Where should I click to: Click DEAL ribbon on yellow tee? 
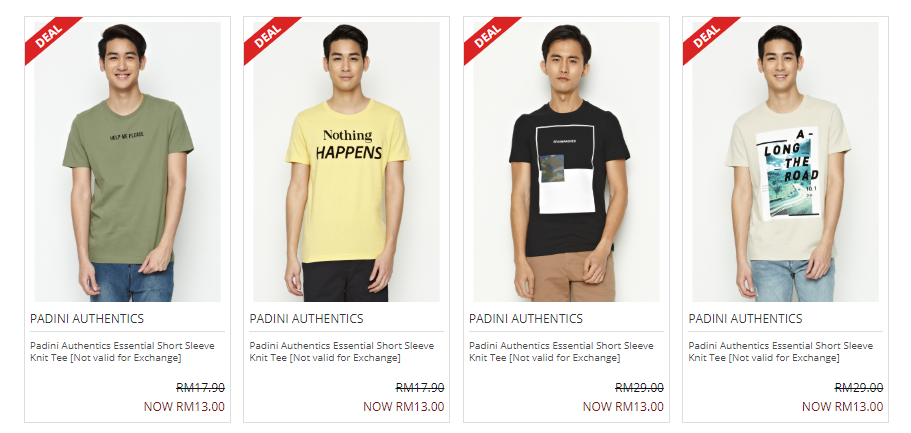pyautogui.click(x=268, y=36)
